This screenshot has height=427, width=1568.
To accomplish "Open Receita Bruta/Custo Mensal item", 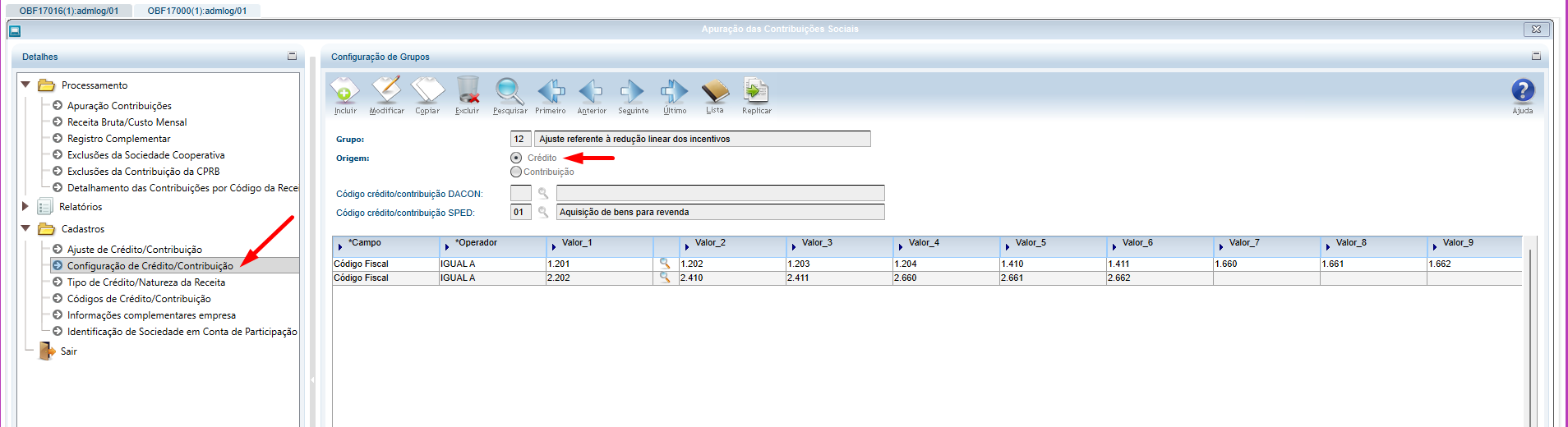I will tap(127, 122).
